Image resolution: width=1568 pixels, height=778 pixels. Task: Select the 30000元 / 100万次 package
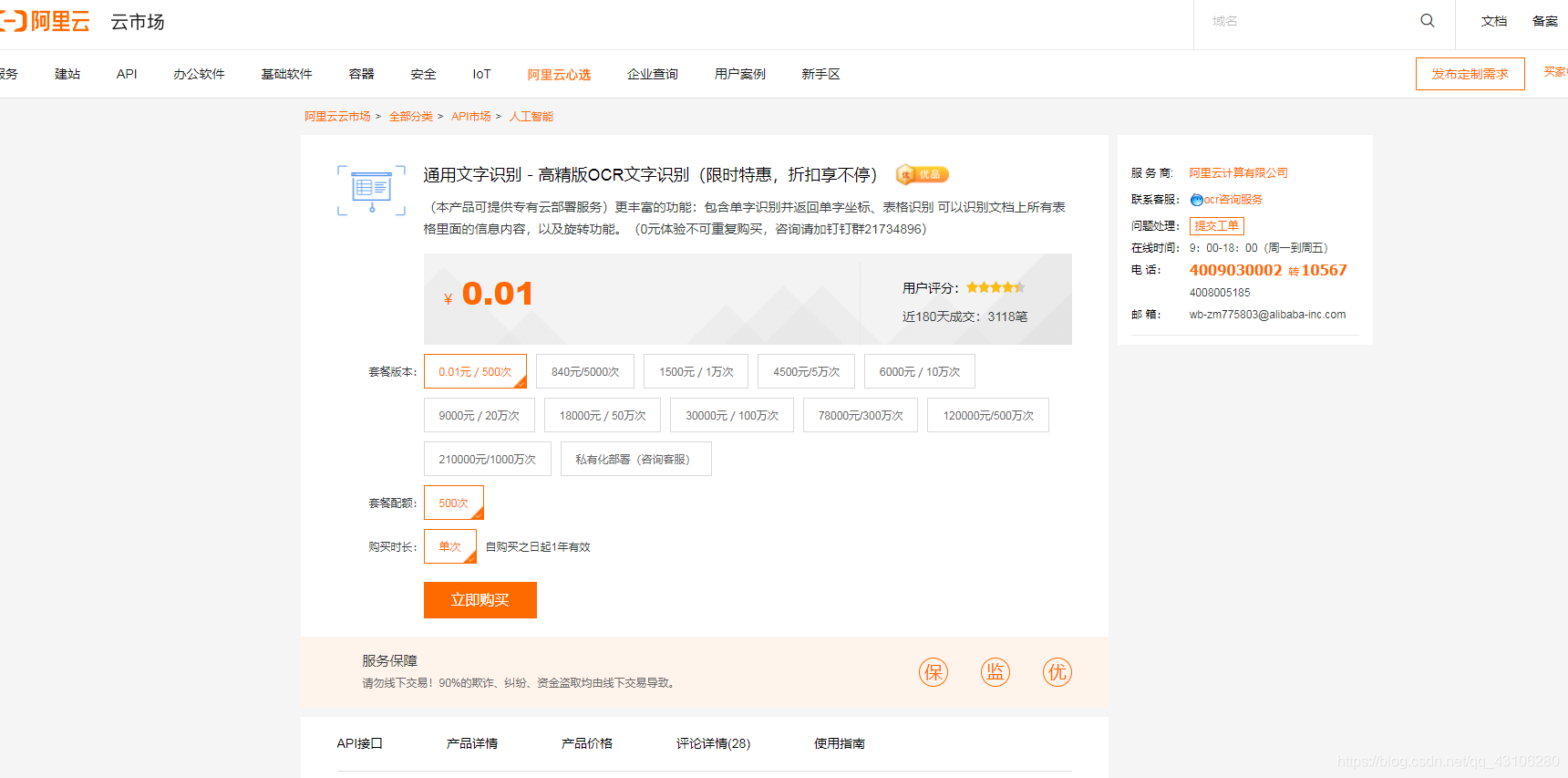pyautogui.click(x=732, y=415)
